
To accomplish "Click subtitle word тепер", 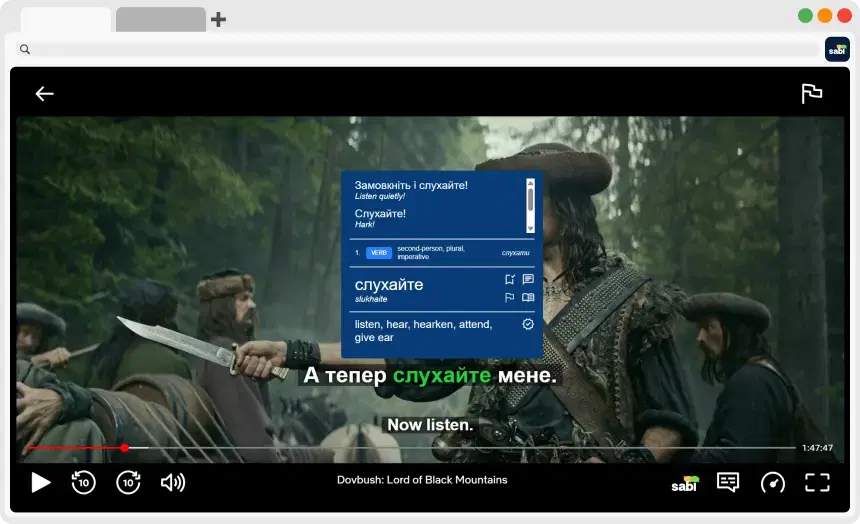I will [355, 375].
